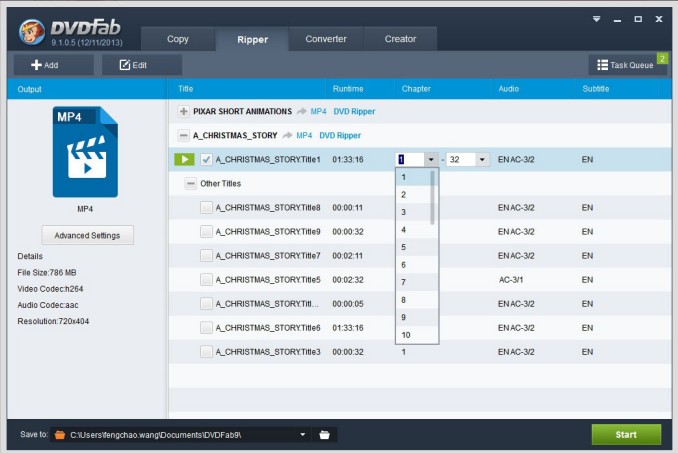Click the Subtitle column header

[596, 89]
